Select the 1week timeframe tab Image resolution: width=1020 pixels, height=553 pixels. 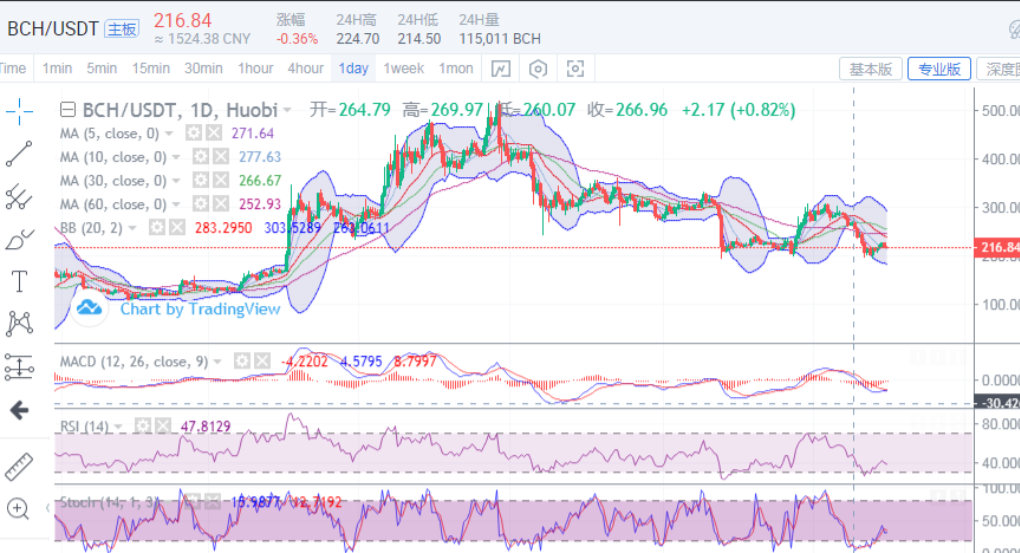pyautogui.click(x=403, y=69)
